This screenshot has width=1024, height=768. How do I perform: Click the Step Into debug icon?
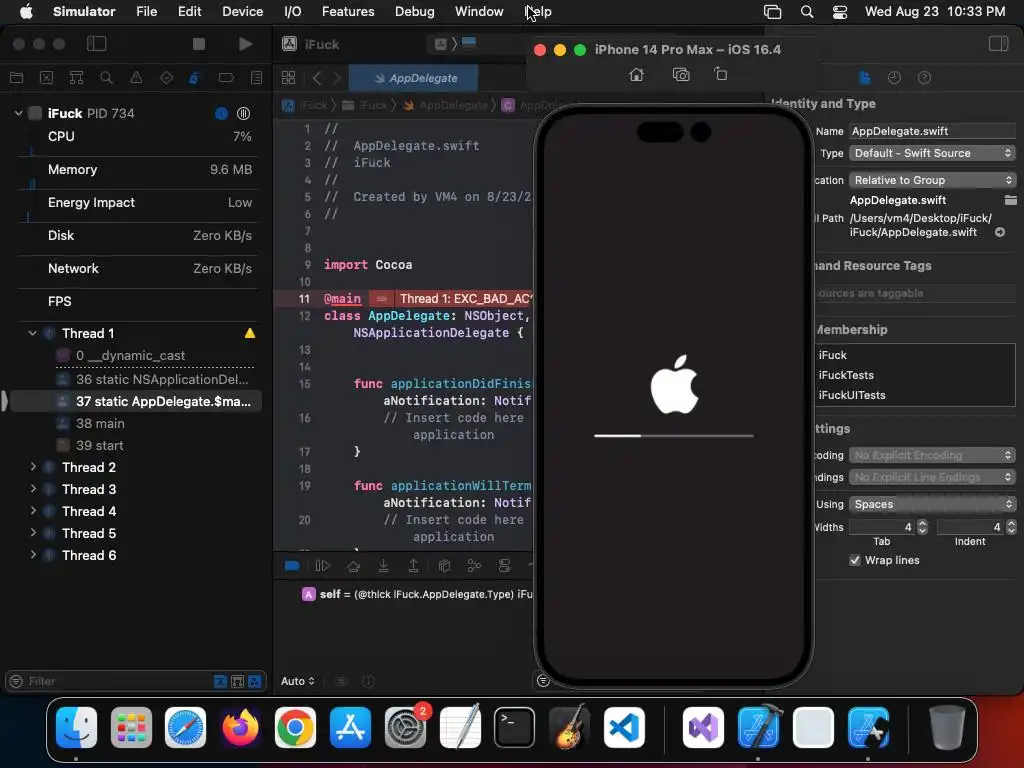383,566
